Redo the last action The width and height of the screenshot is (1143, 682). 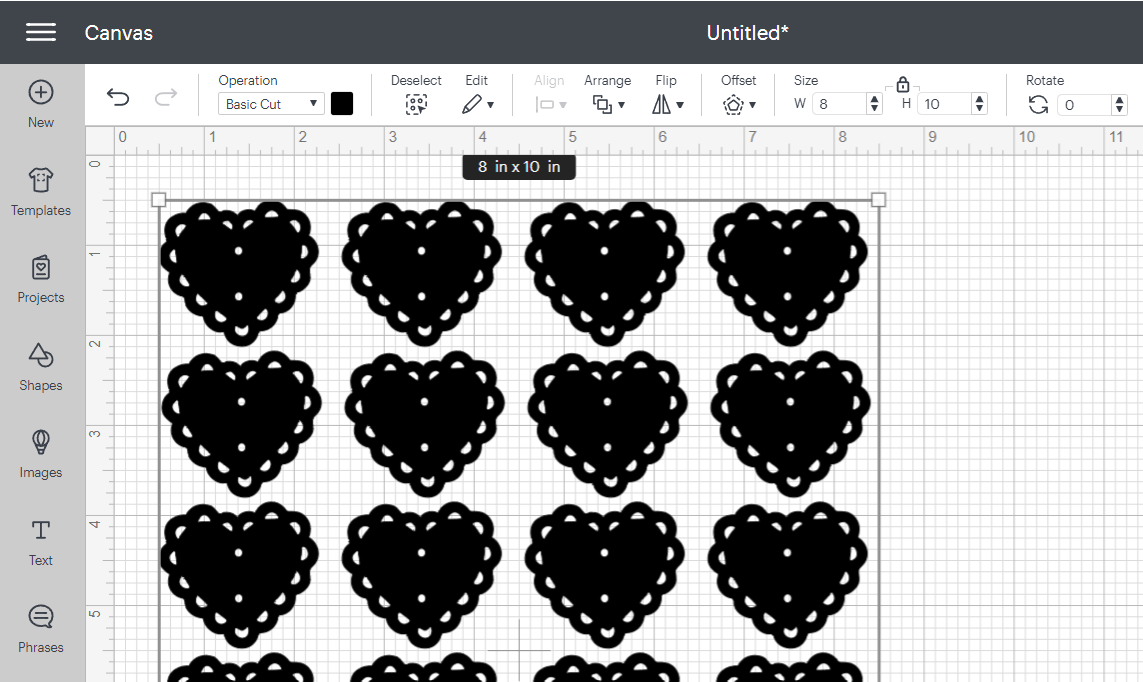point(165,97)
